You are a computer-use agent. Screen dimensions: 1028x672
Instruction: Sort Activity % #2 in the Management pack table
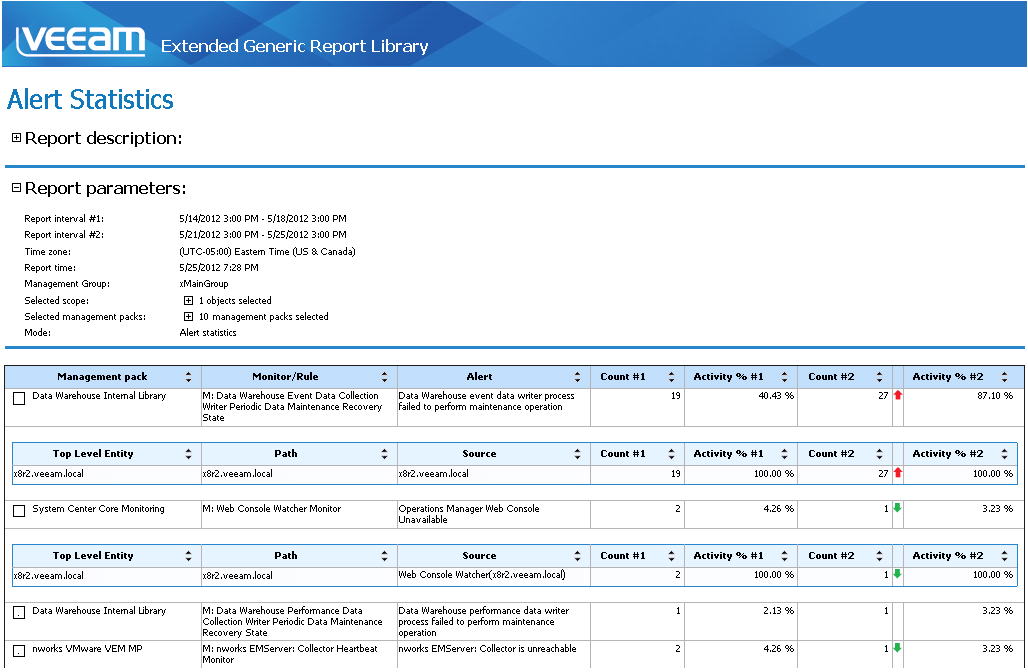coord(1004,377)
